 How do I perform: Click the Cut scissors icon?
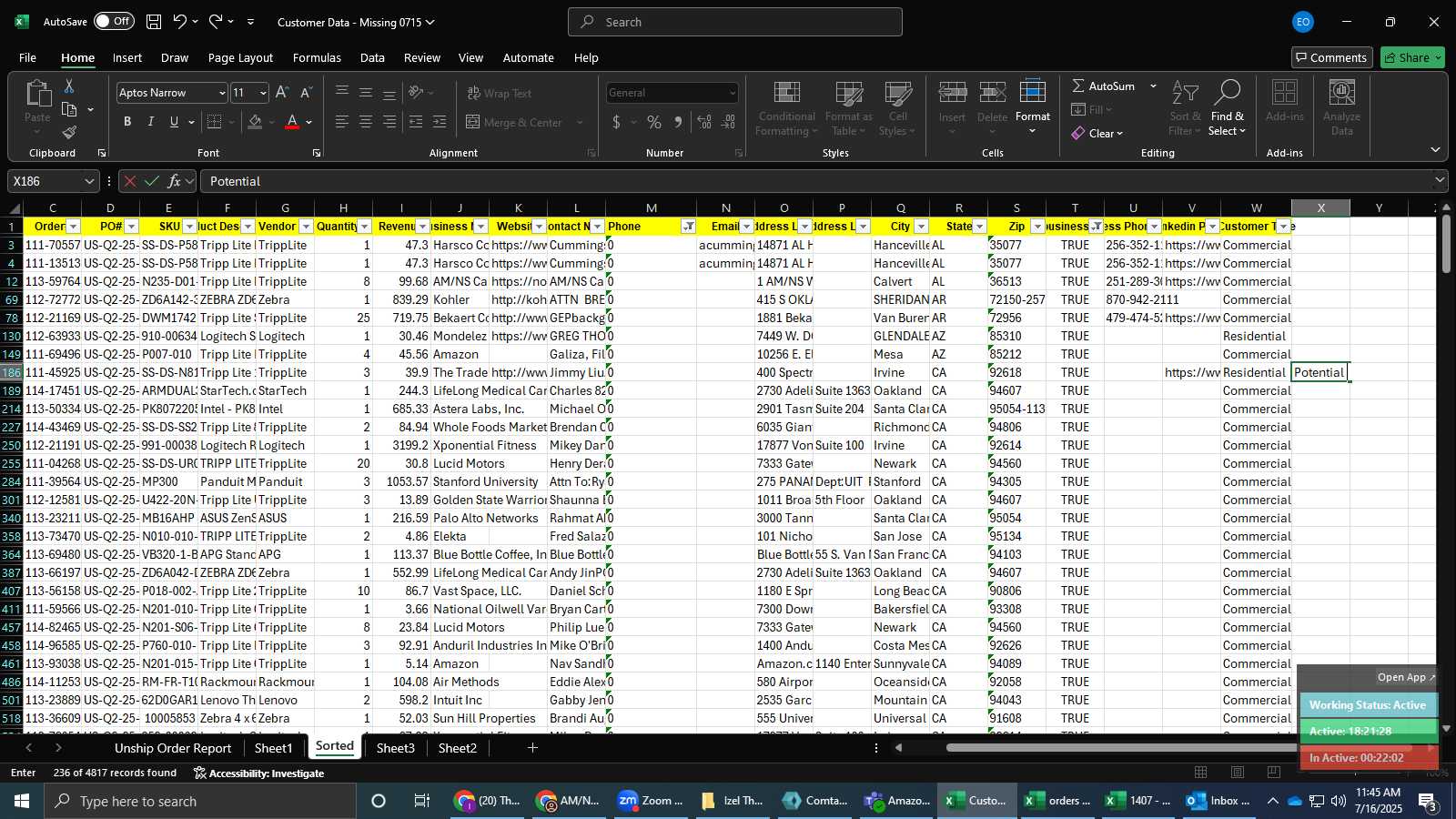pyautogui.click(x=69, y=86)
